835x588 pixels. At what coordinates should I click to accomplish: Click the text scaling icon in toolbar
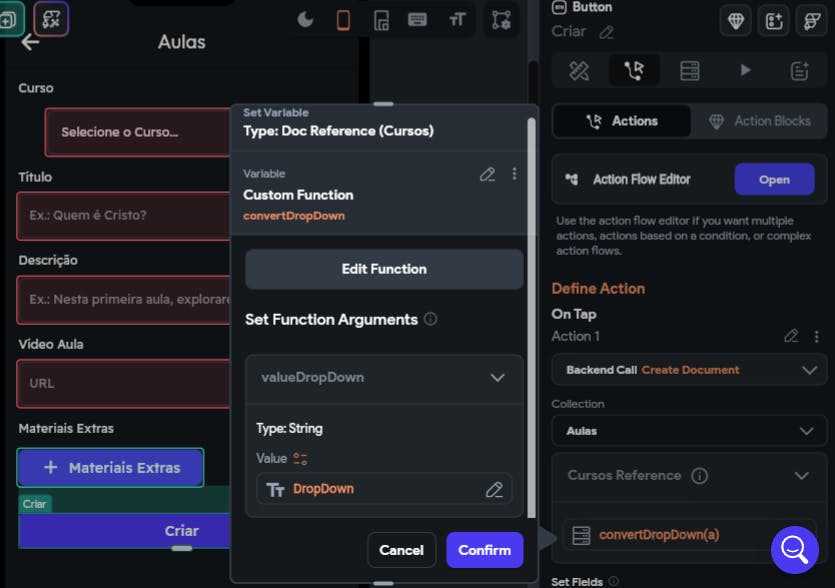(457, 19)
